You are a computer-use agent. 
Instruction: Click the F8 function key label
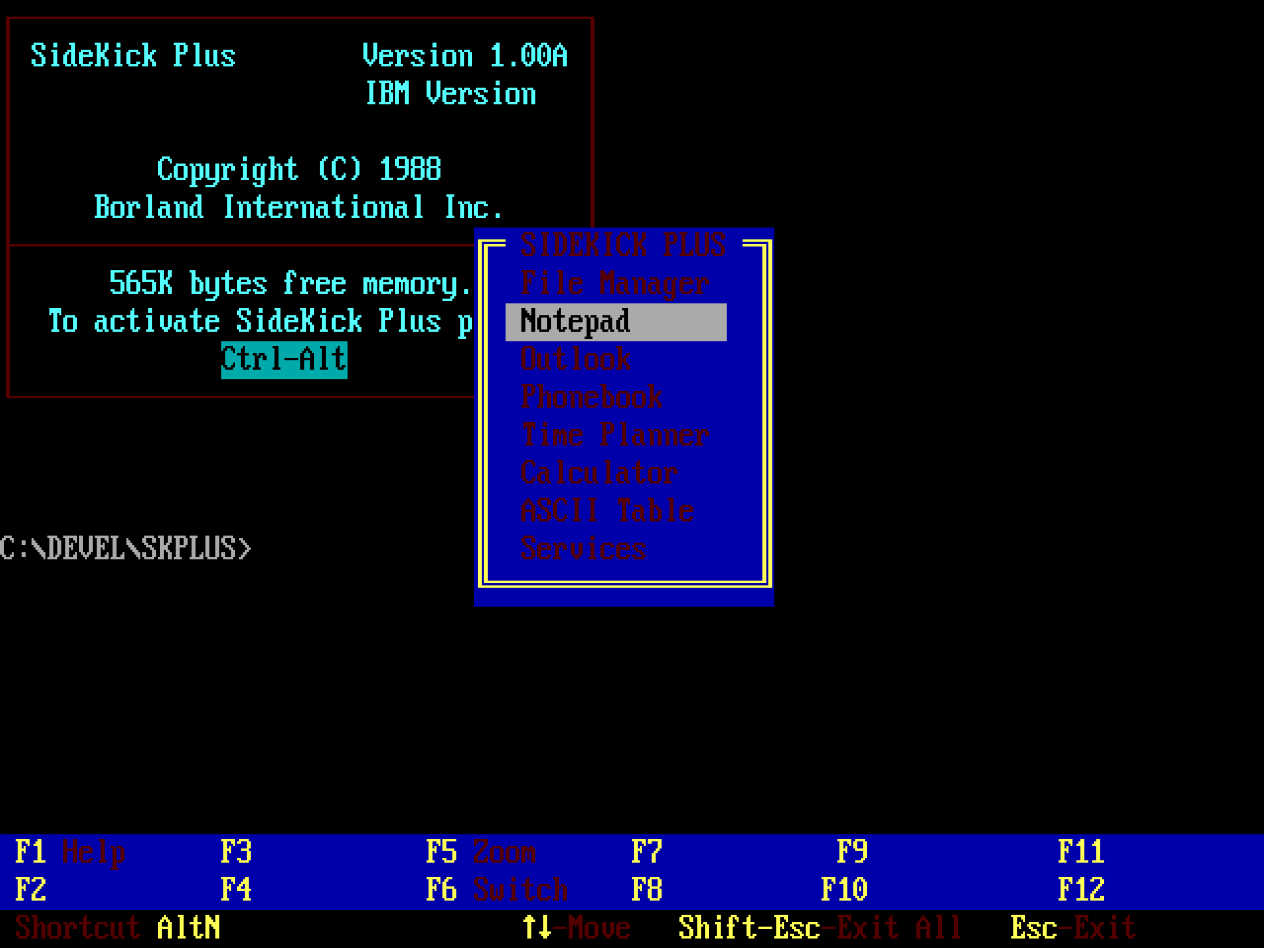pos(647,890)
